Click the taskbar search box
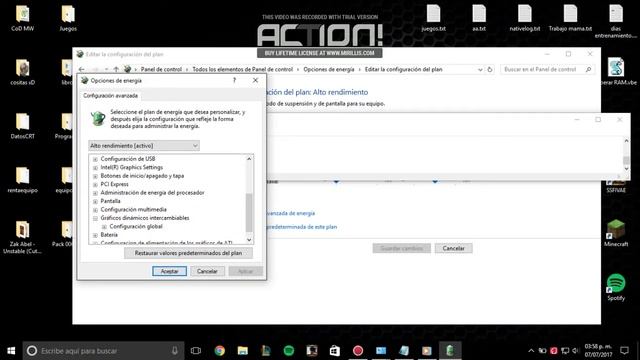 point(103,351)
